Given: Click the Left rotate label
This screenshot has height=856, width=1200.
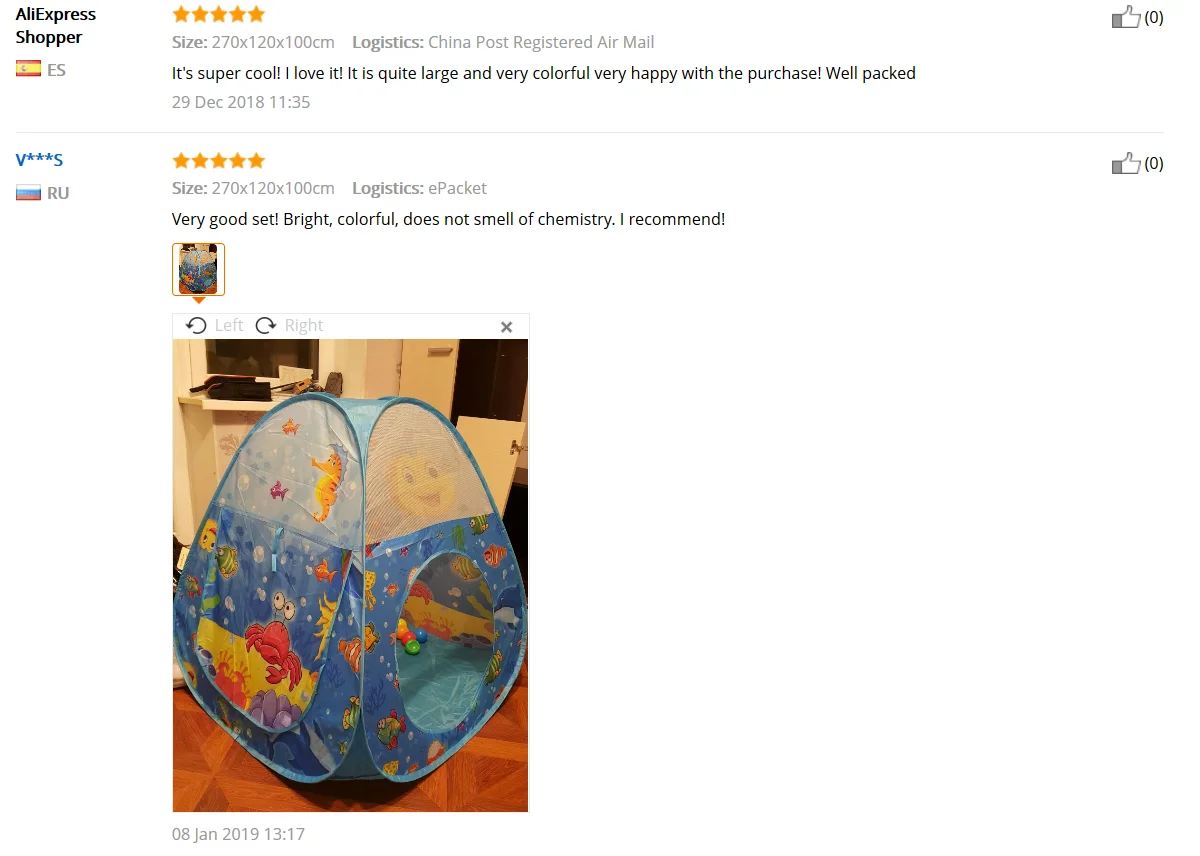Looking at the screenshot, I should (228, 325).
